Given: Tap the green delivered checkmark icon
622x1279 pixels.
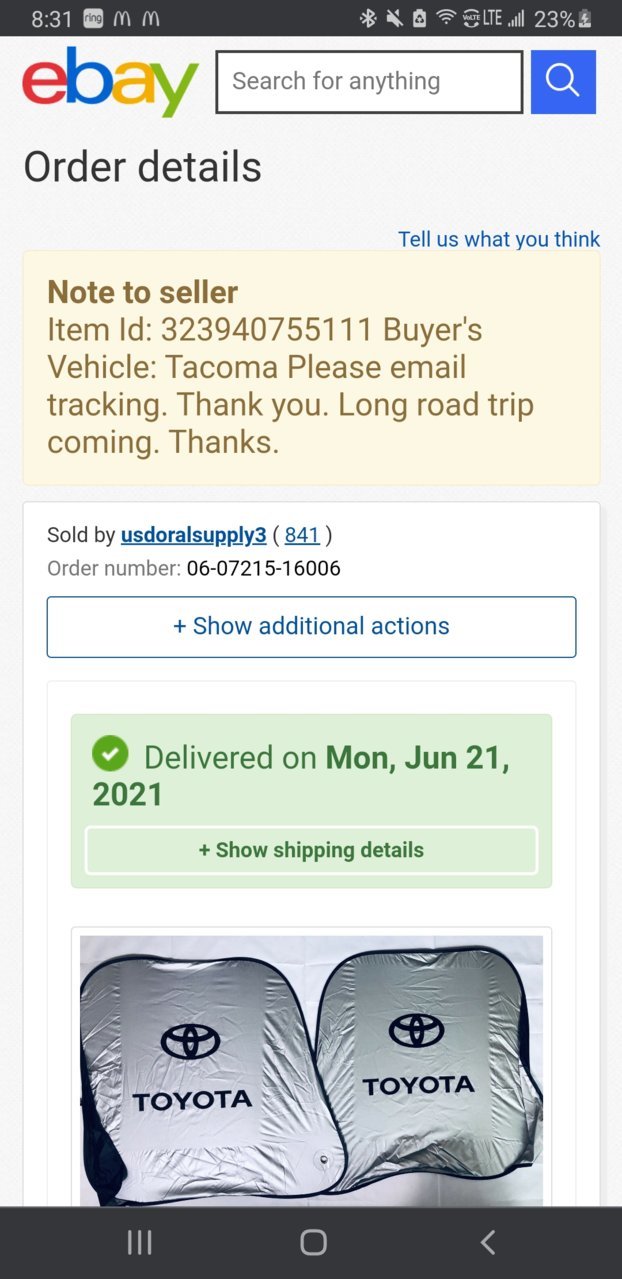Looking at the screenshot, I should (110, 754).
